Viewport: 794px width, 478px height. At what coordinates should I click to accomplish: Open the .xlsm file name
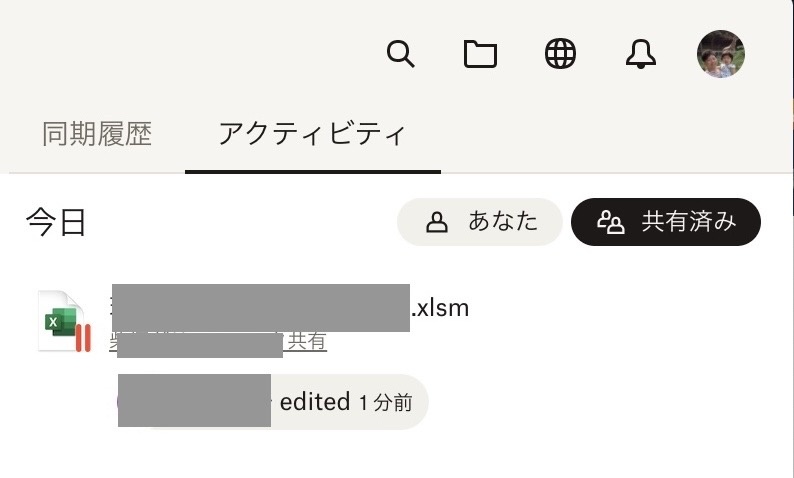[x=290, y=308]
